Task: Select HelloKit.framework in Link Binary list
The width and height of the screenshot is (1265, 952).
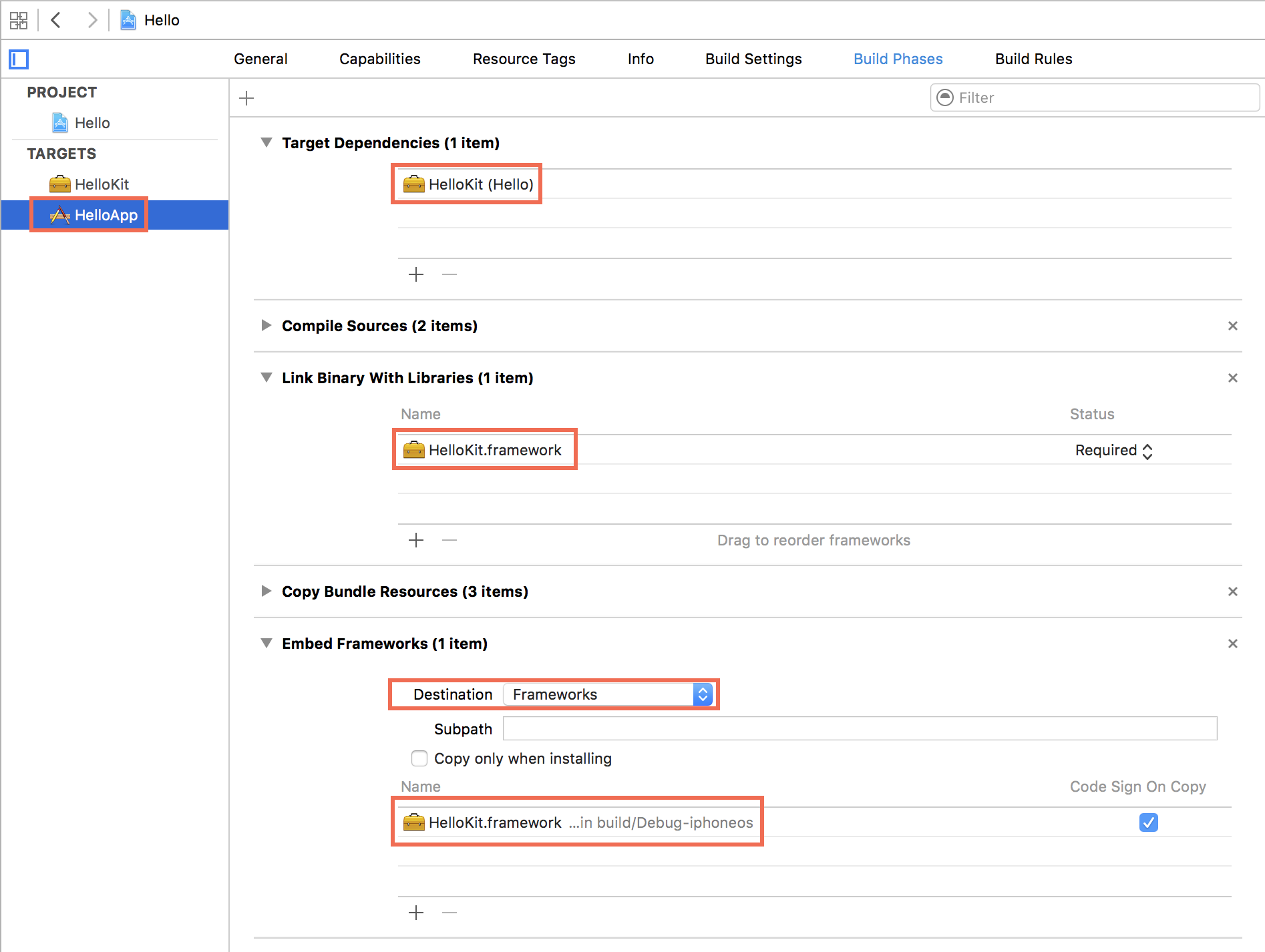Action: click(815, 450)
